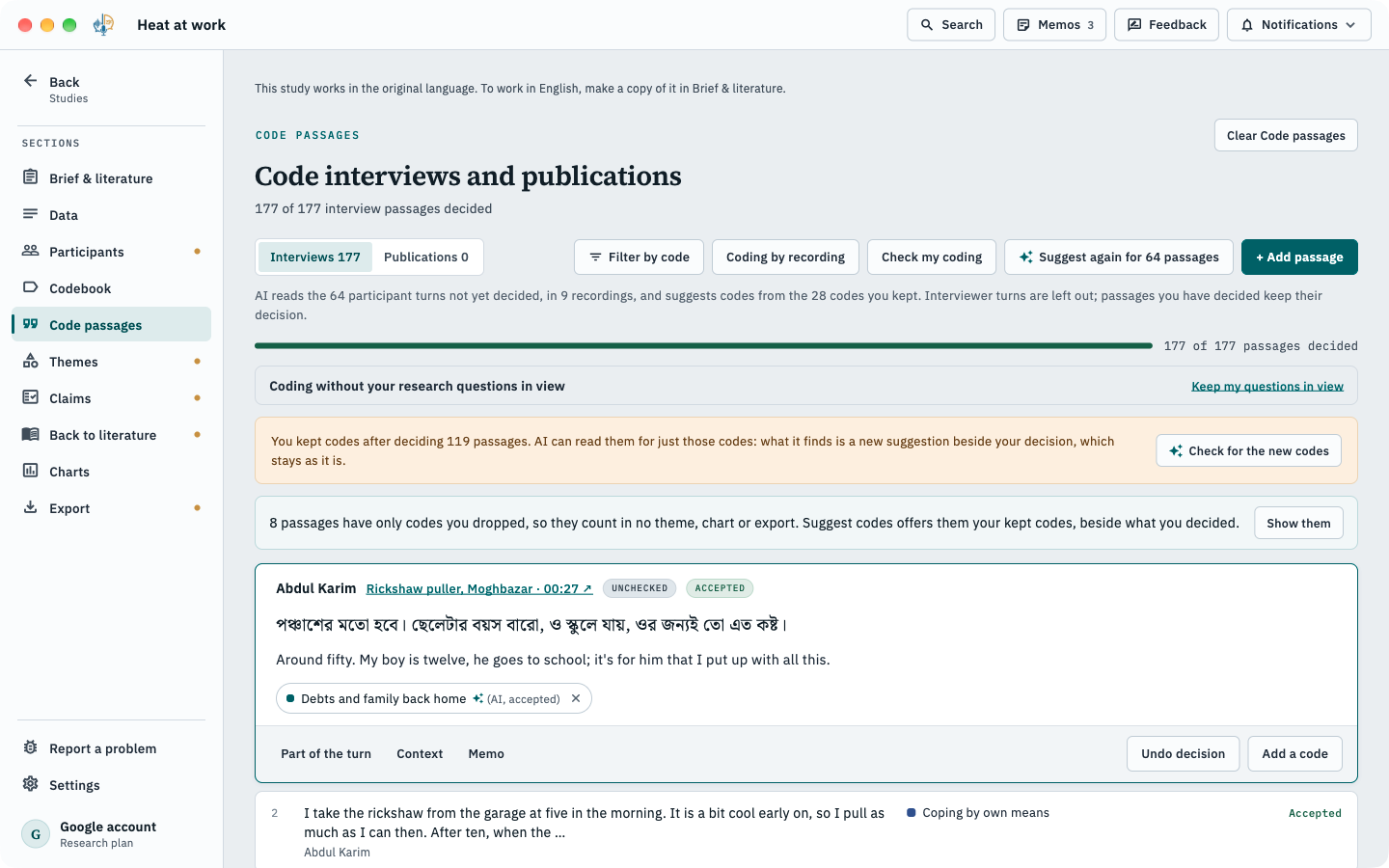Click Keep my questions in view link

1267,386
